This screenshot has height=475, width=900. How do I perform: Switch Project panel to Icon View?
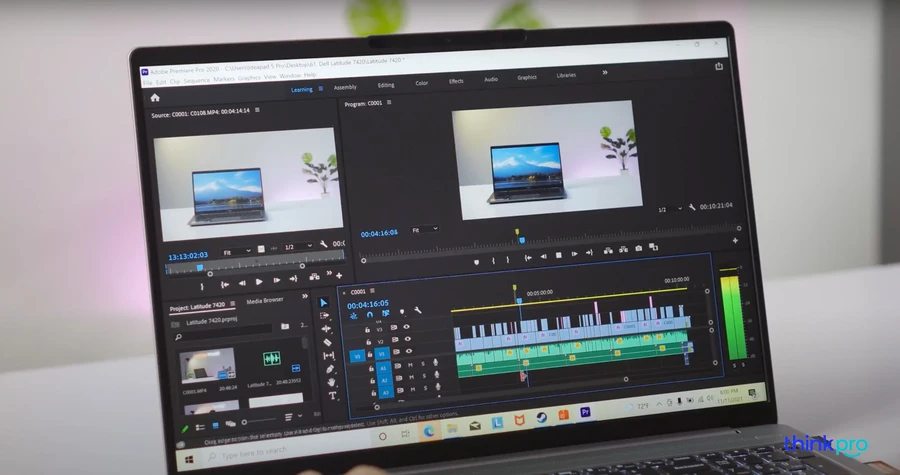[x=216, y=426]
